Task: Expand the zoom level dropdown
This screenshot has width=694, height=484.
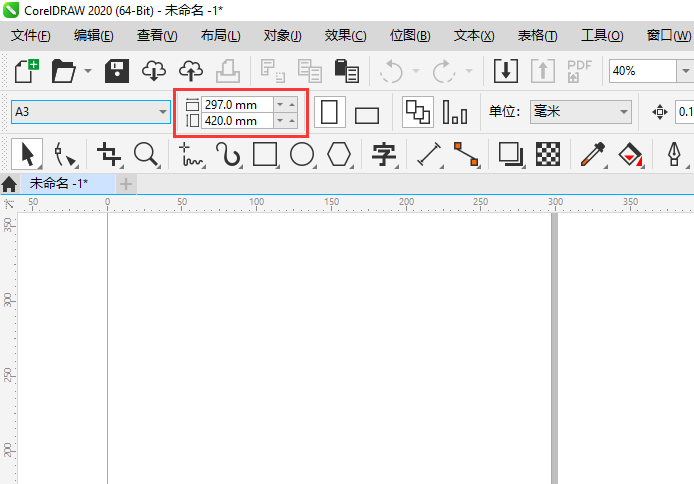Action: click(685, 71)
